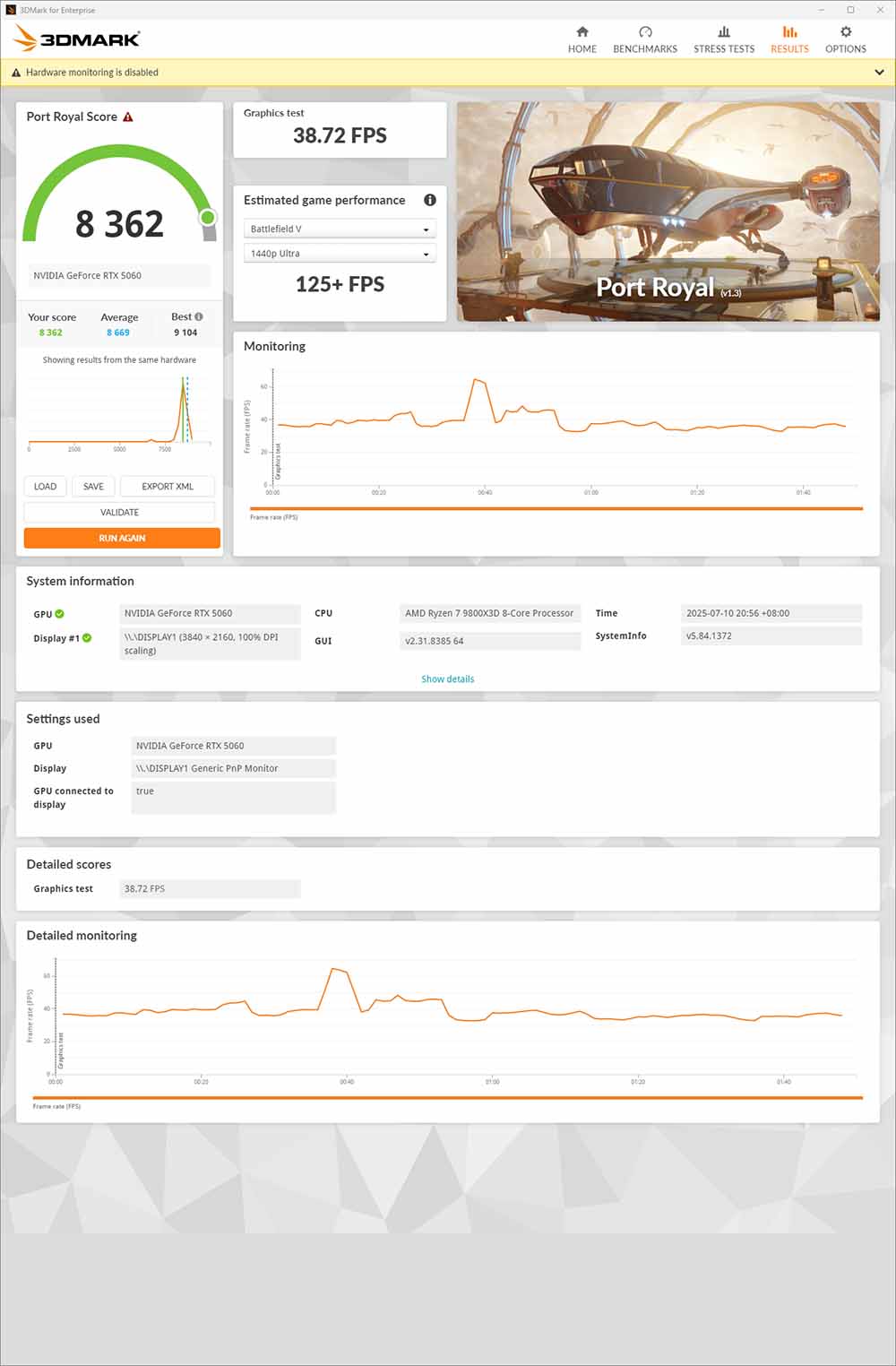Click the Port Royal benchmark image
The image size is (896, 1366).
coord(668,212)
